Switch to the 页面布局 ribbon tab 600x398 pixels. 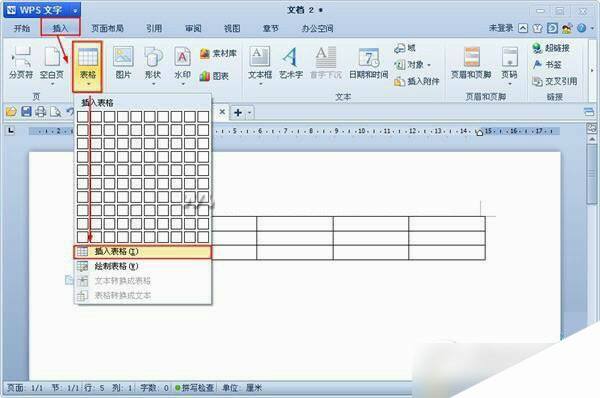coord(108,28)
